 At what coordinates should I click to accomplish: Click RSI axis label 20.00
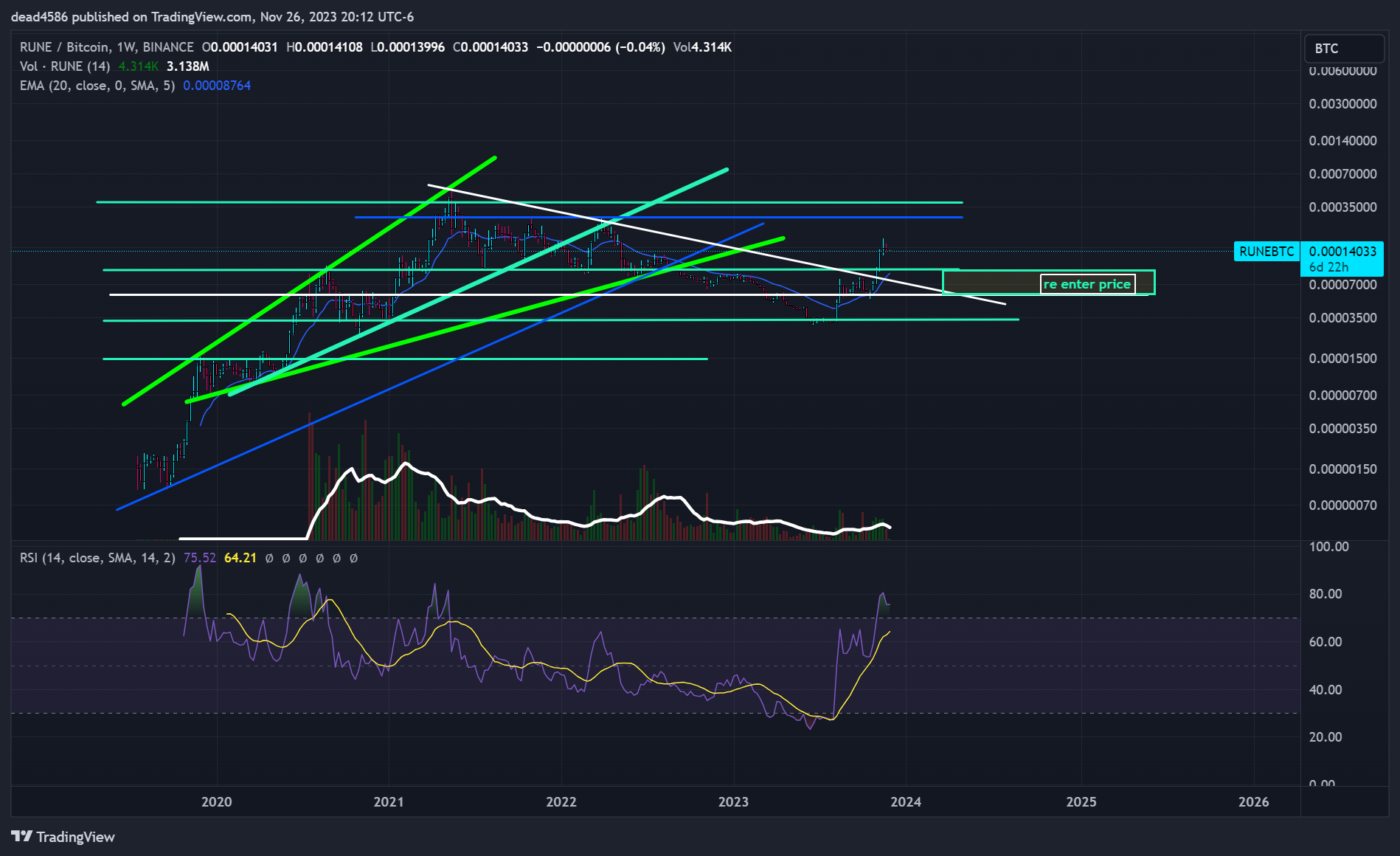(x=1326, y=737)
